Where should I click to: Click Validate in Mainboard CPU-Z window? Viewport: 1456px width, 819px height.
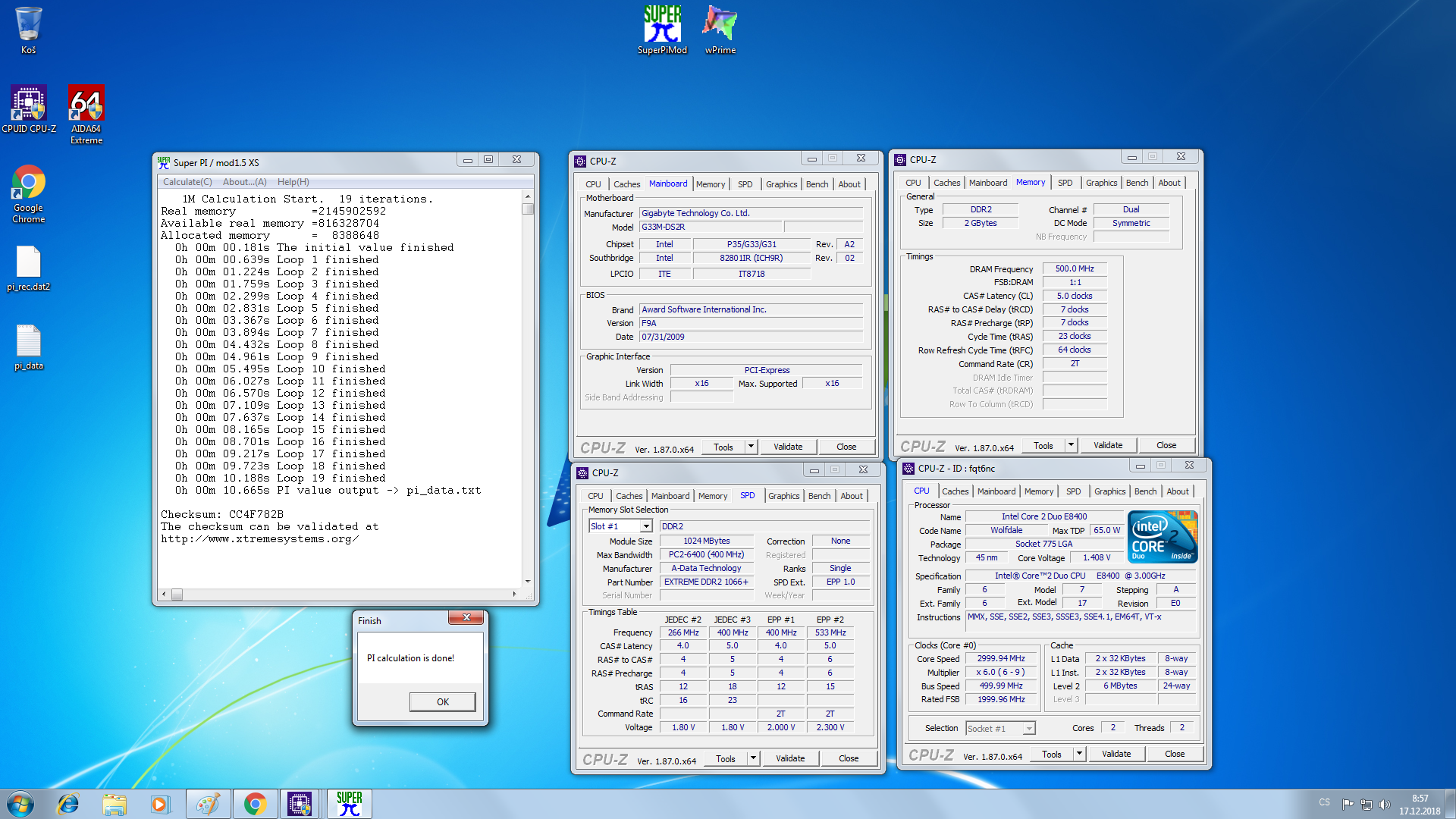tap(788, 447)
